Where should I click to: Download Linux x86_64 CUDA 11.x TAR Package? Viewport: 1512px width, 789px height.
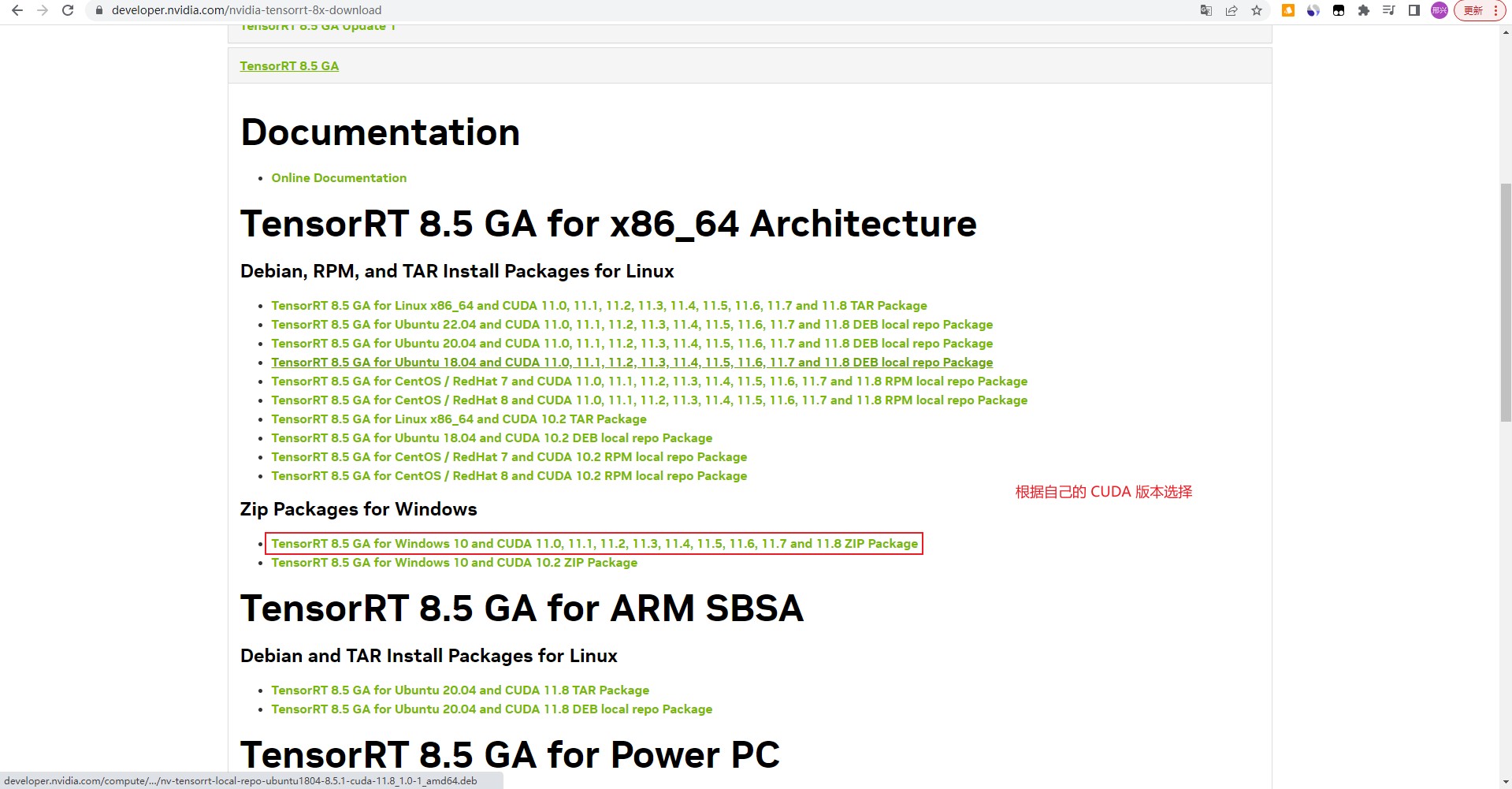click(599, 306)
